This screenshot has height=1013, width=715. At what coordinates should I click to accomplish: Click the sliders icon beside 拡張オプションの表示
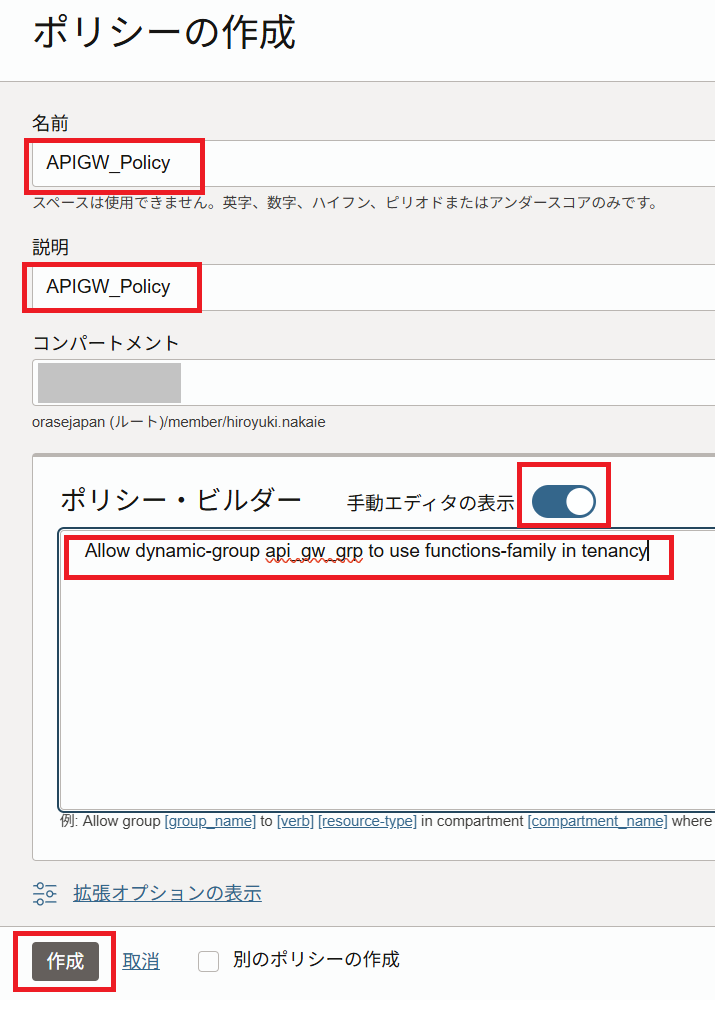[45, 893]
